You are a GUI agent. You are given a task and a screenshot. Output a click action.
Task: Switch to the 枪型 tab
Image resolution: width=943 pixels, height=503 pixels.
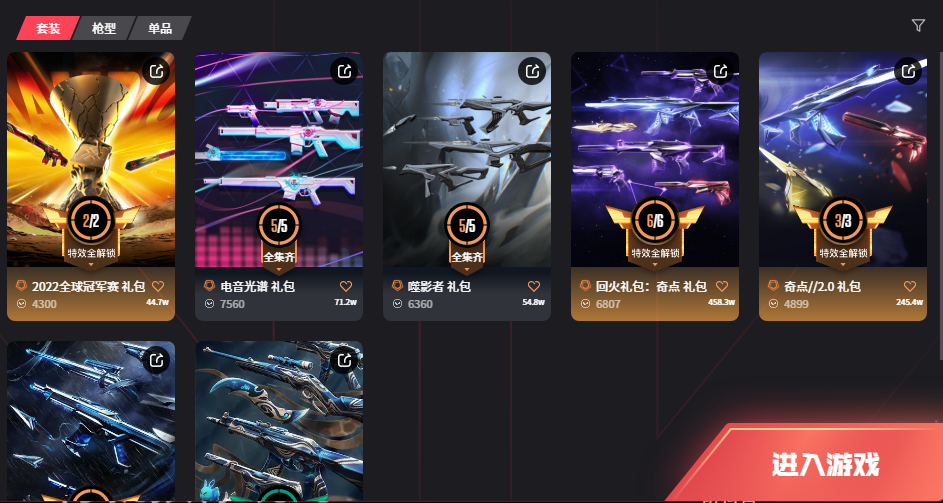click(x=103, y=28)
